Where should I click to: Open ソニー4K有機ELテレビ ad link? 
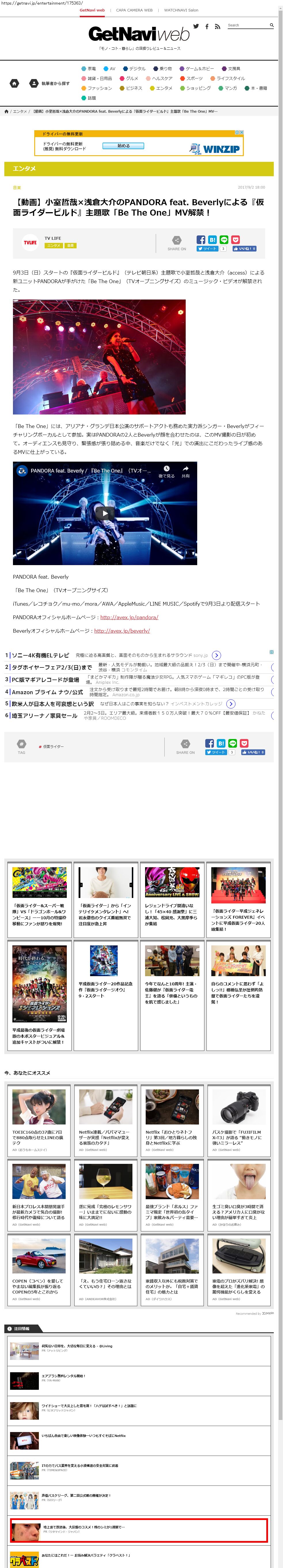tap(40, 655)
